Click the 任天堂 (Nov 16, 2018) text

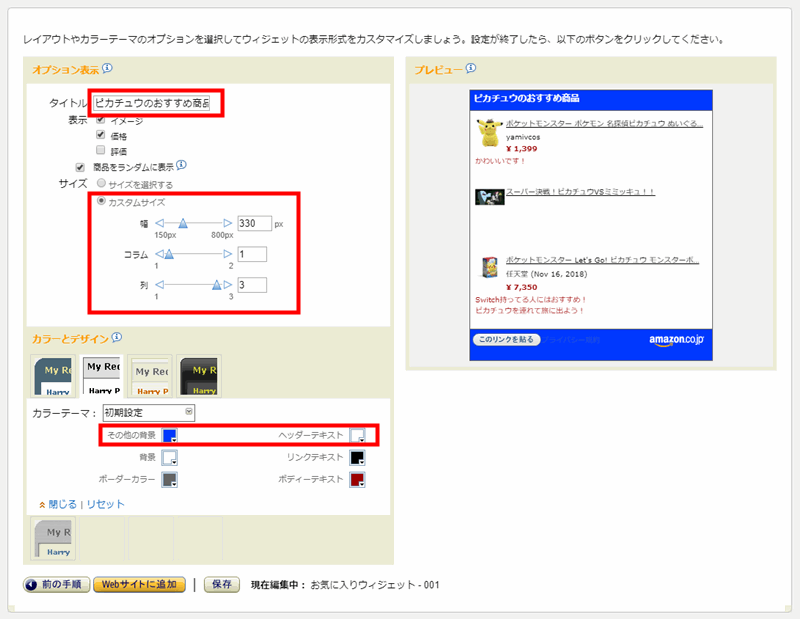pos(546,275)
